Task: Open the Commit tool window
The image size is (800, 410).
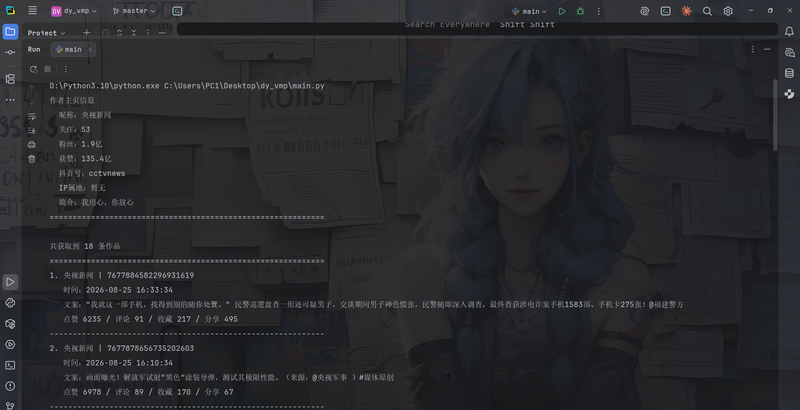Action: coord(10,53)
